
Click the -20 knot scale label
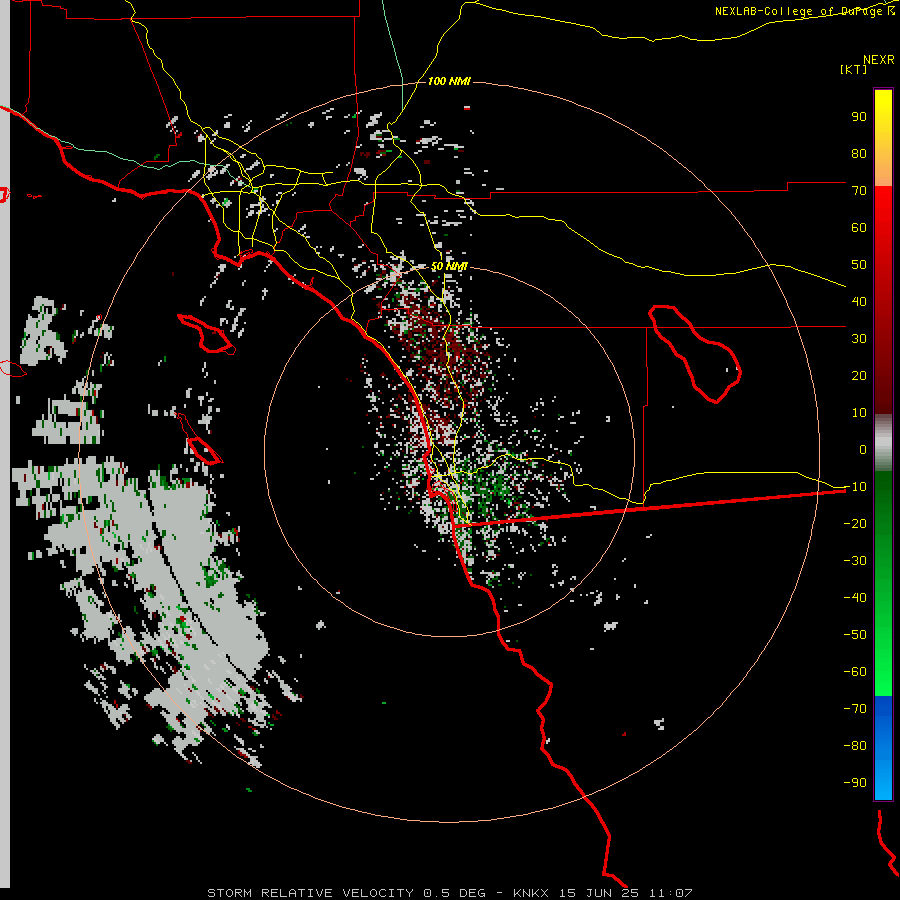[x=855, y=523]
